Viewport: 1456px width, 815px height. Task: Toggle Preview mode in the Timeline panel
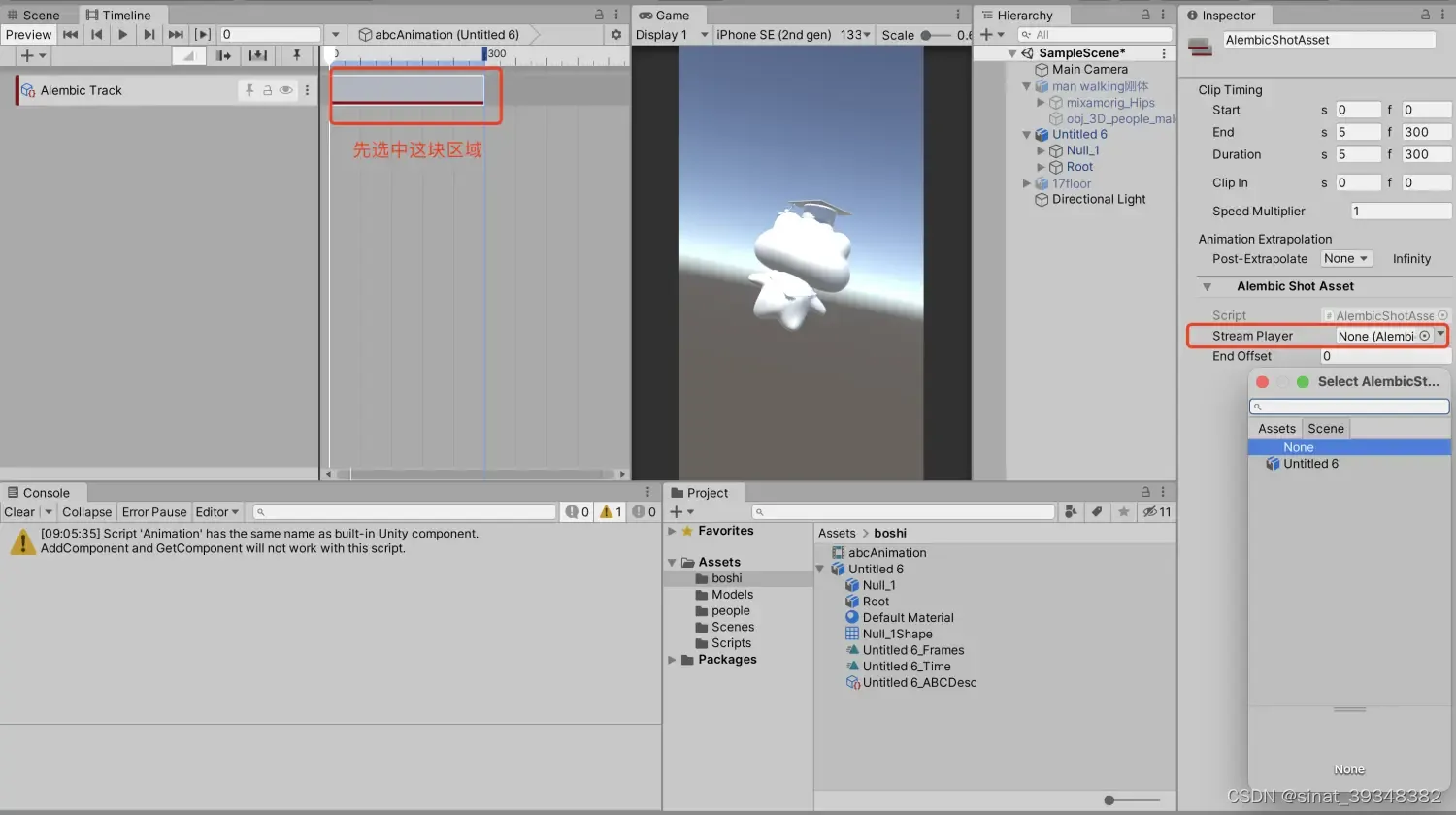pyautogui.click(x=28, y=34)
